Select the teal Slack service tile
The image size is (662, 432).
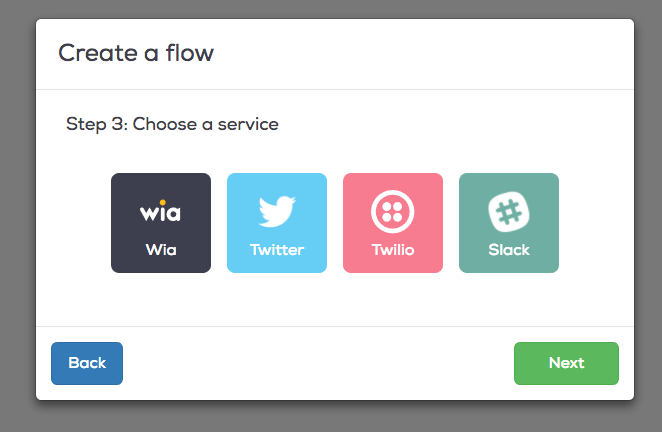pos(509,223)
